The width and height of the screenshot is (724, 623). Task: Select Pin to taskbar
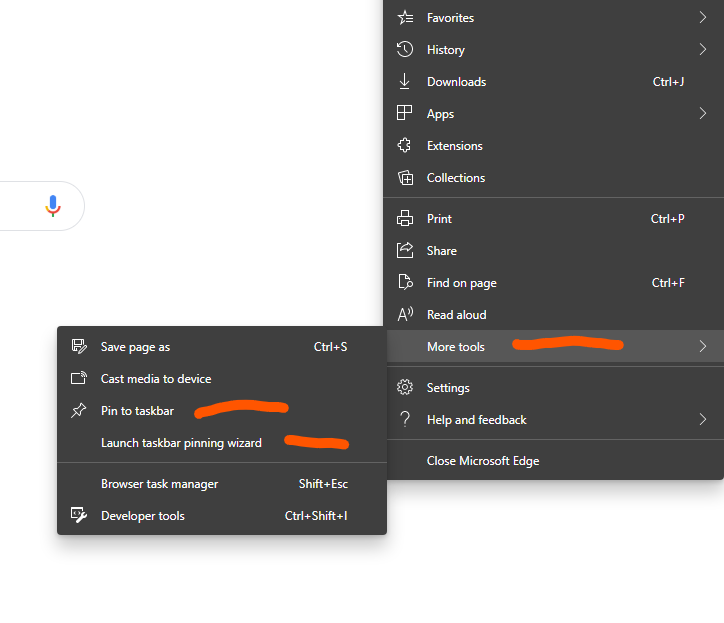point(222,410)
